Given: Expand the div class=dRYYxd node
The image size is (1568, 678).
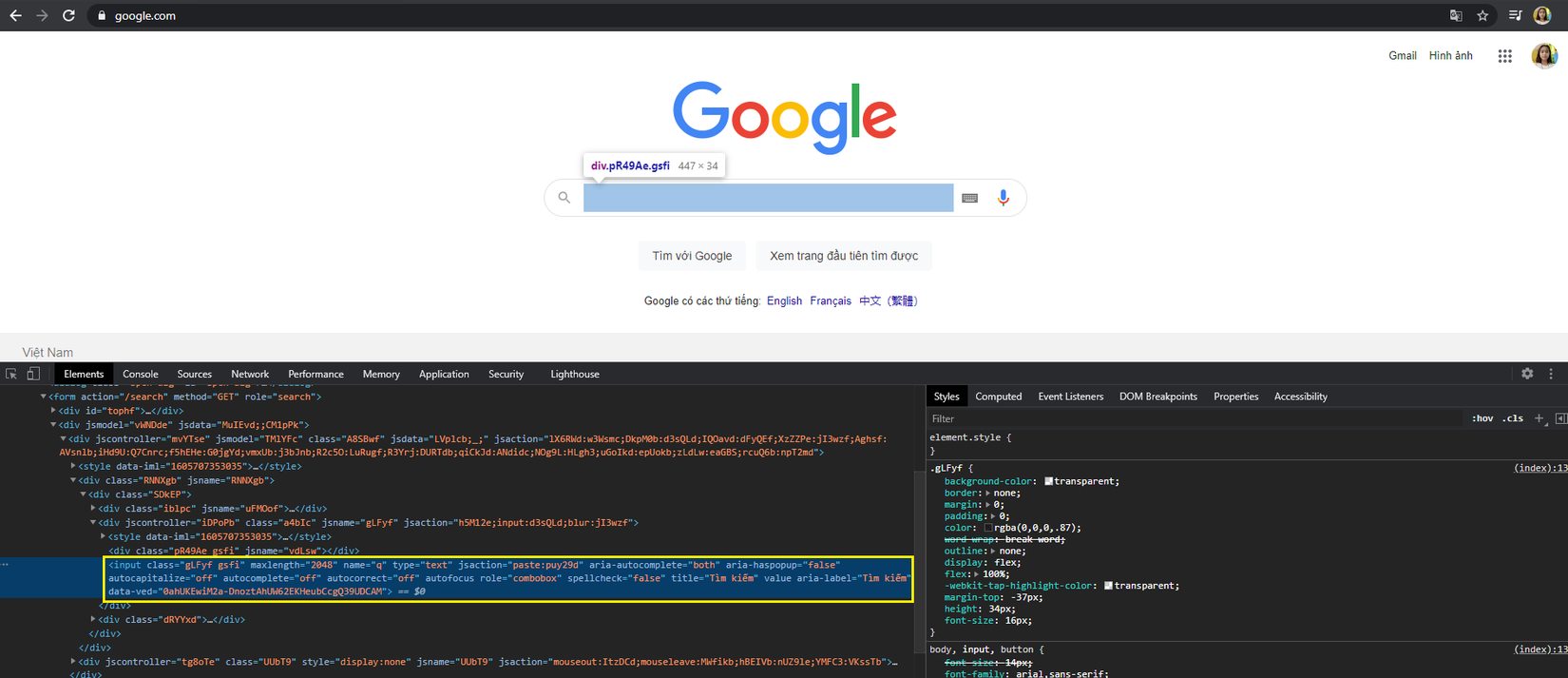Looking at the screenshot, I should click(93, 619).
